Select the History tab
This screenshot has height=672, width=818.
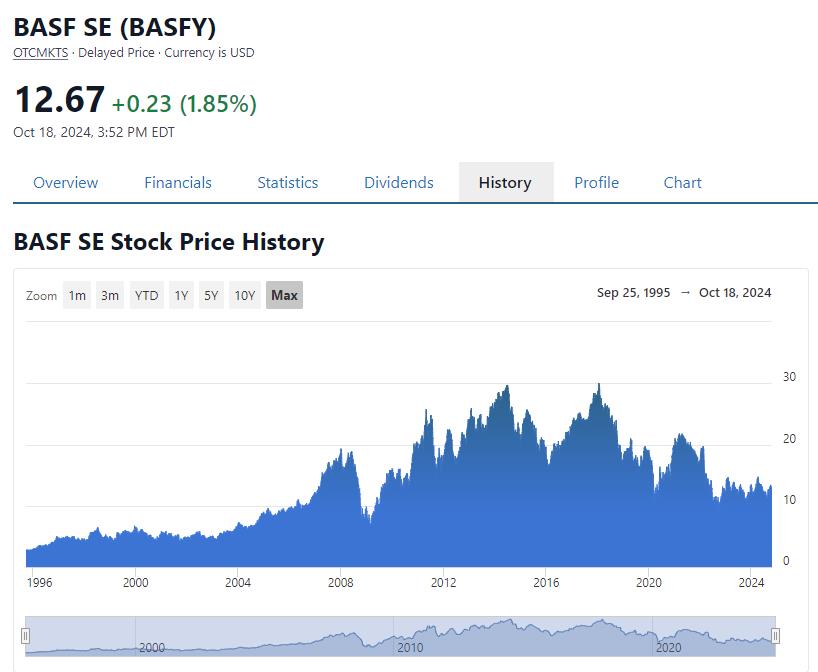click(505, 182)
